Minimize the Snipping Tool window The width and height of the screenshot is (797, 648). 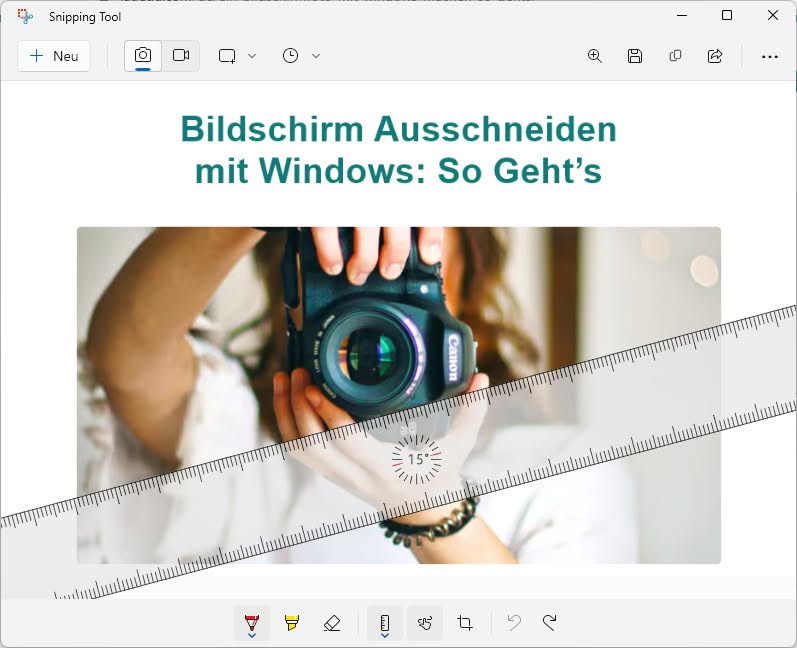click(x=682, y=16)
